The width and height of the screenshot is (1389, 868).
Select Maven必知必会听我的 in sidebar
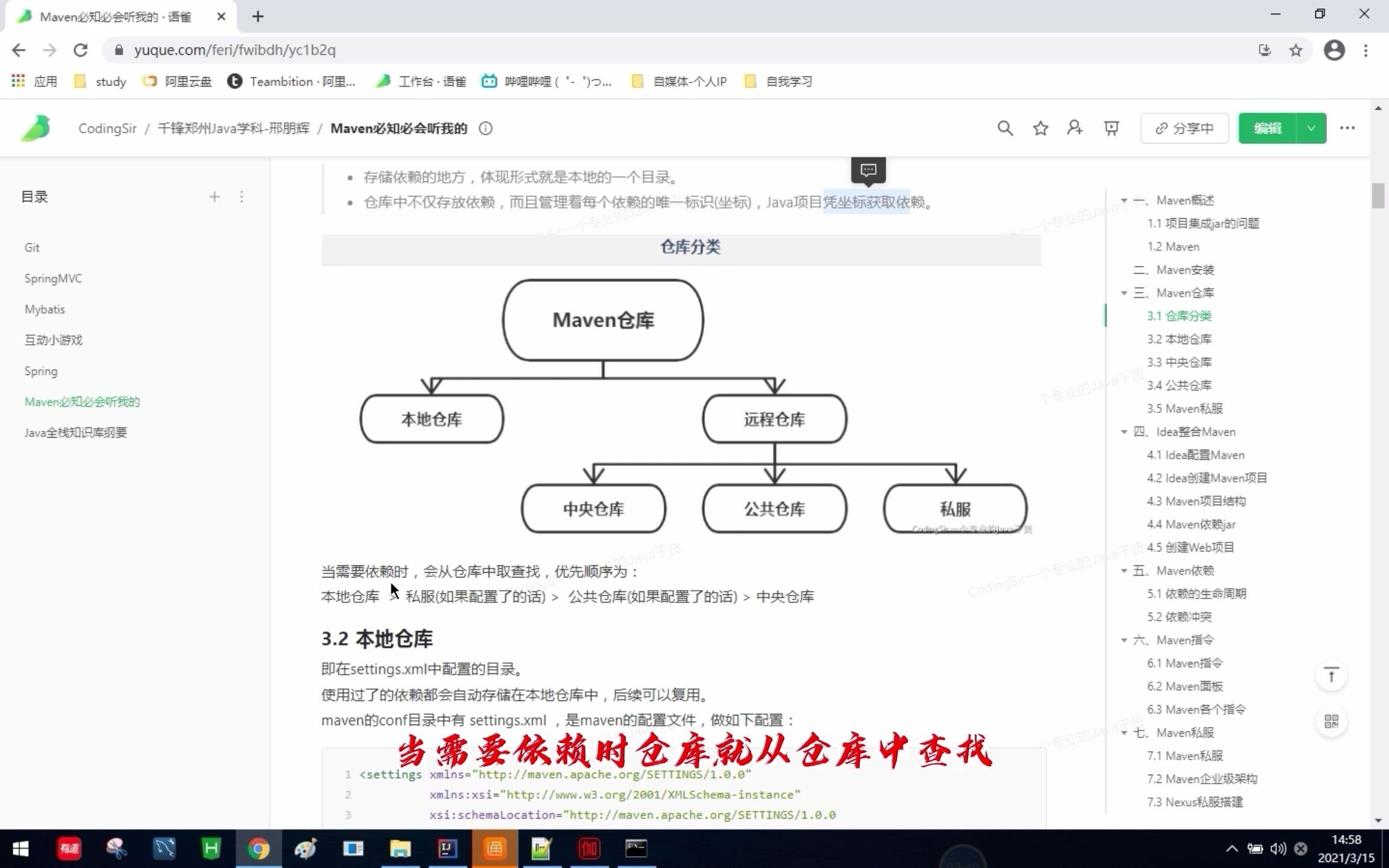82,401
